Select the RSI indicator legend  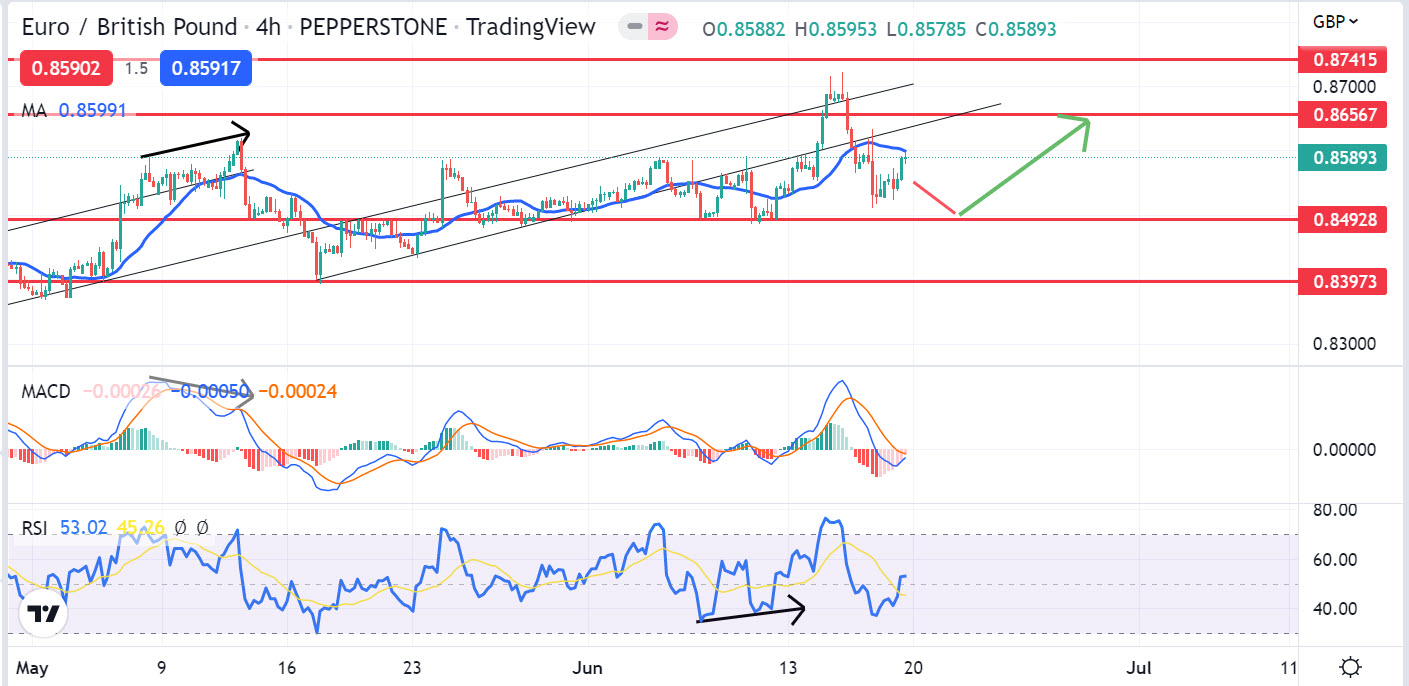pyautogui.click(x=35, y=527)
